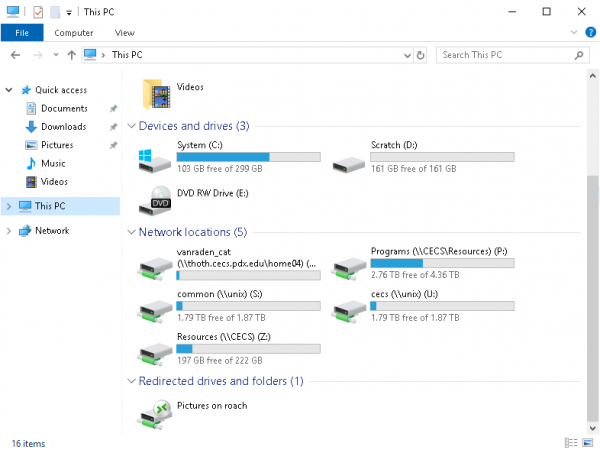Open the File menu

point(21,32)
